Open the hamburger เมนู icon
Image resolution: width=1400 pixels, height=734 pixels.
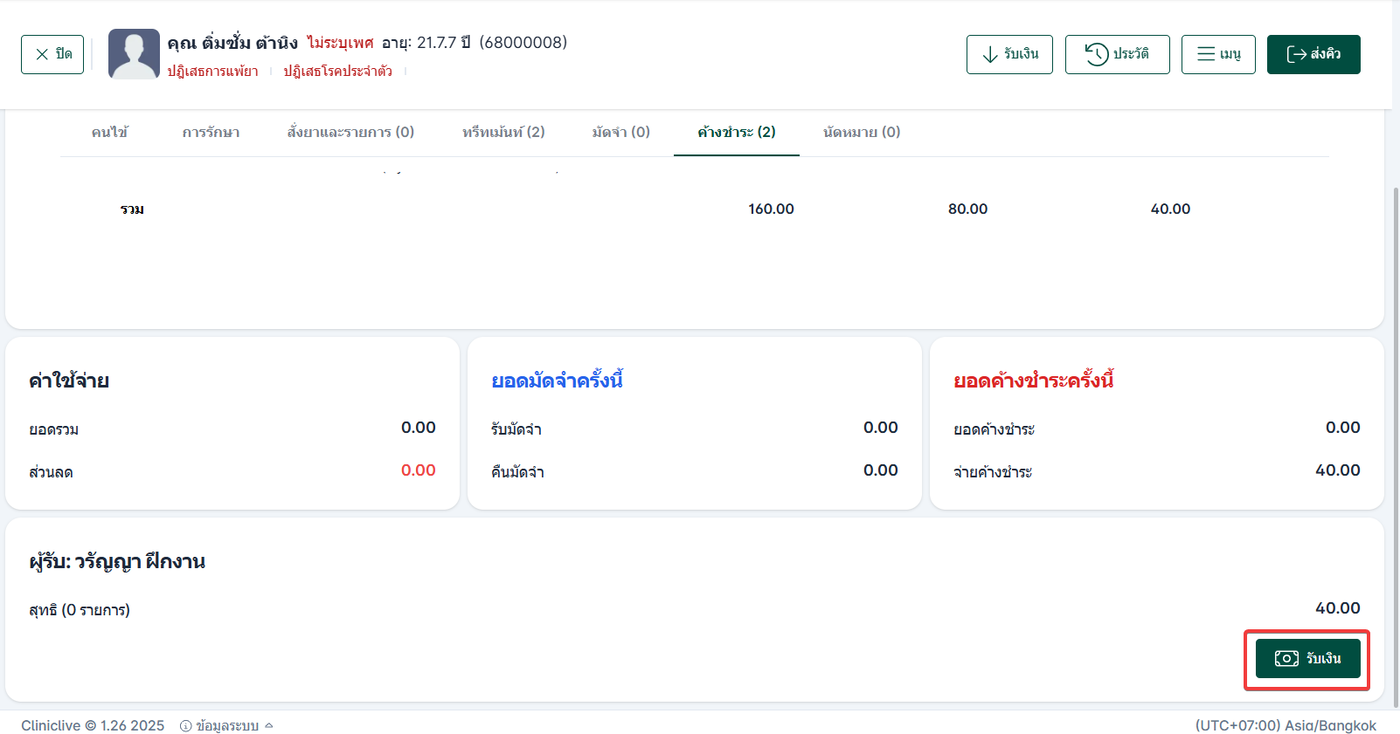pos(1206,54)
